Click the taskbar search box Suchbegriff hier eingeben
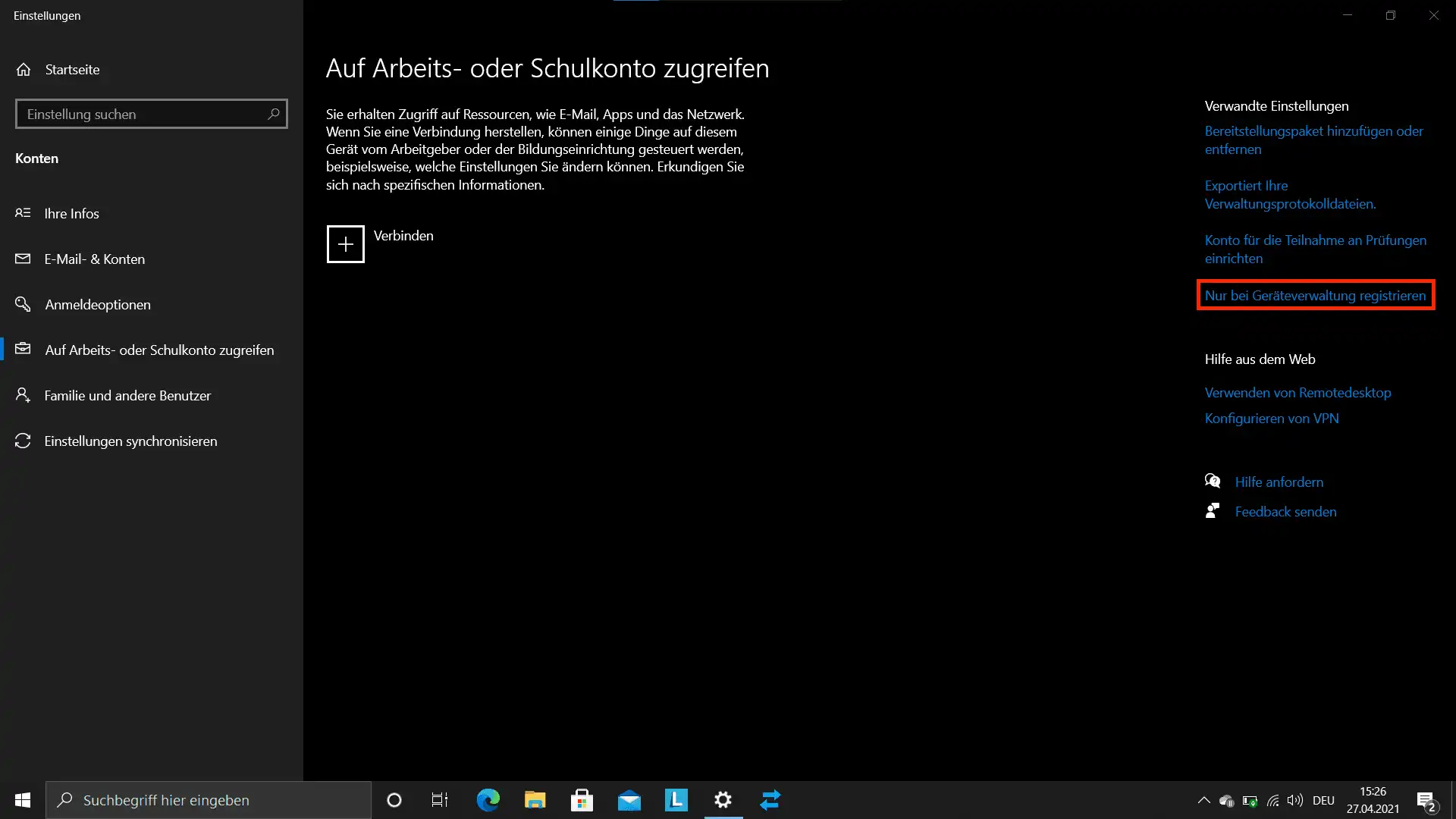The height and width of the screenshot is (819, 1456). (x=209, y=800)
